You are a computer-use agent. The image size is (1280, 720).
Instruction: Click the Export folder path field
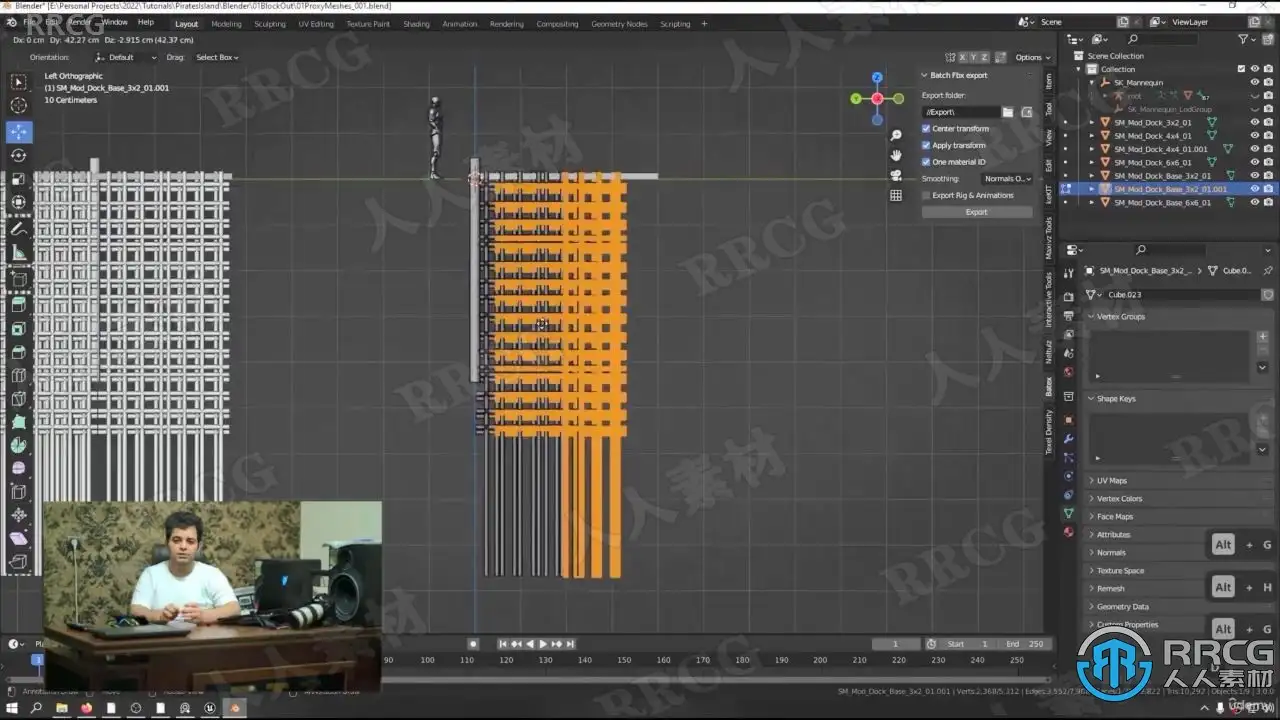coord(960,112)
